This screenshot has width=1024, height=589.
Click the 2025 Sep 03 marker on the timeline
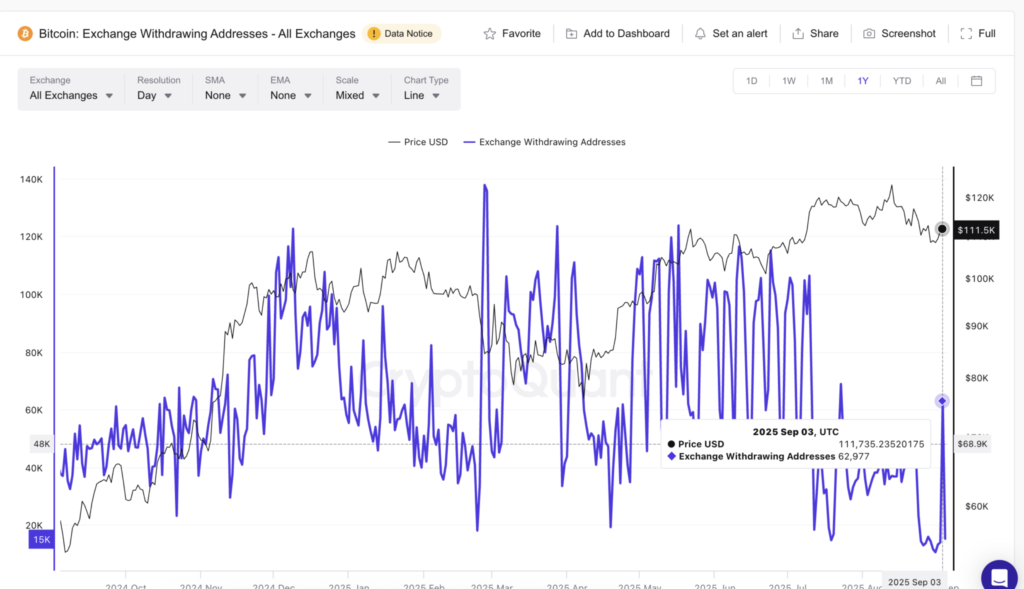click(x=914, y=581)
